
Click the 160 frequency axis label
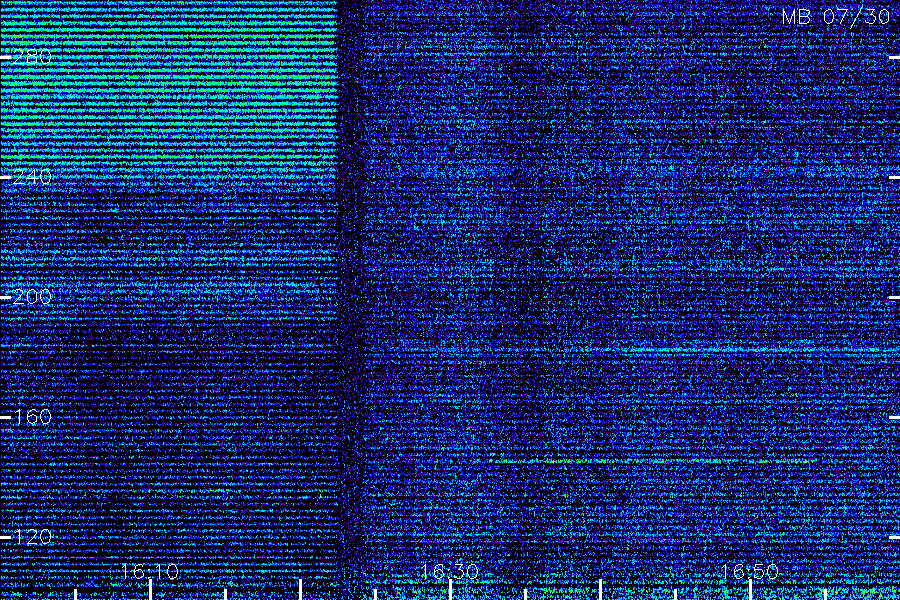coord(32,417)
